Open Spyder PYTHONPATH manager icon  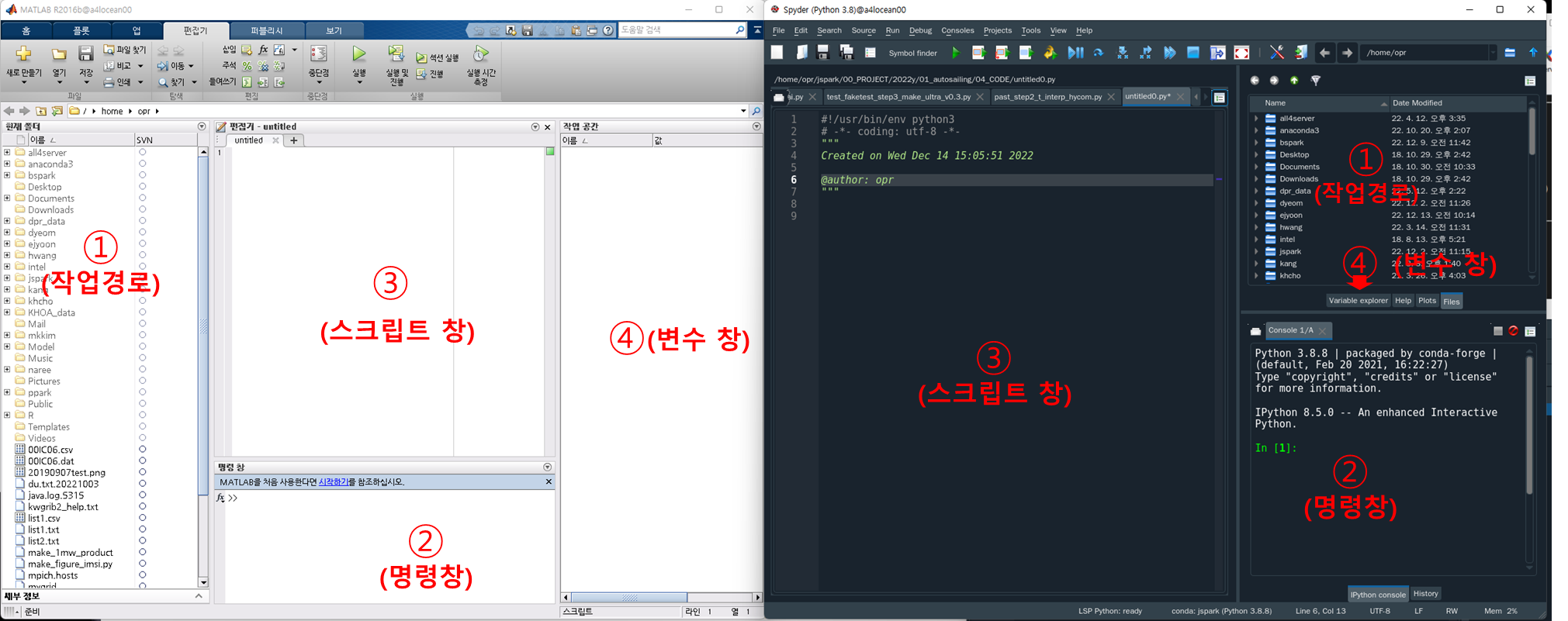1301,53
